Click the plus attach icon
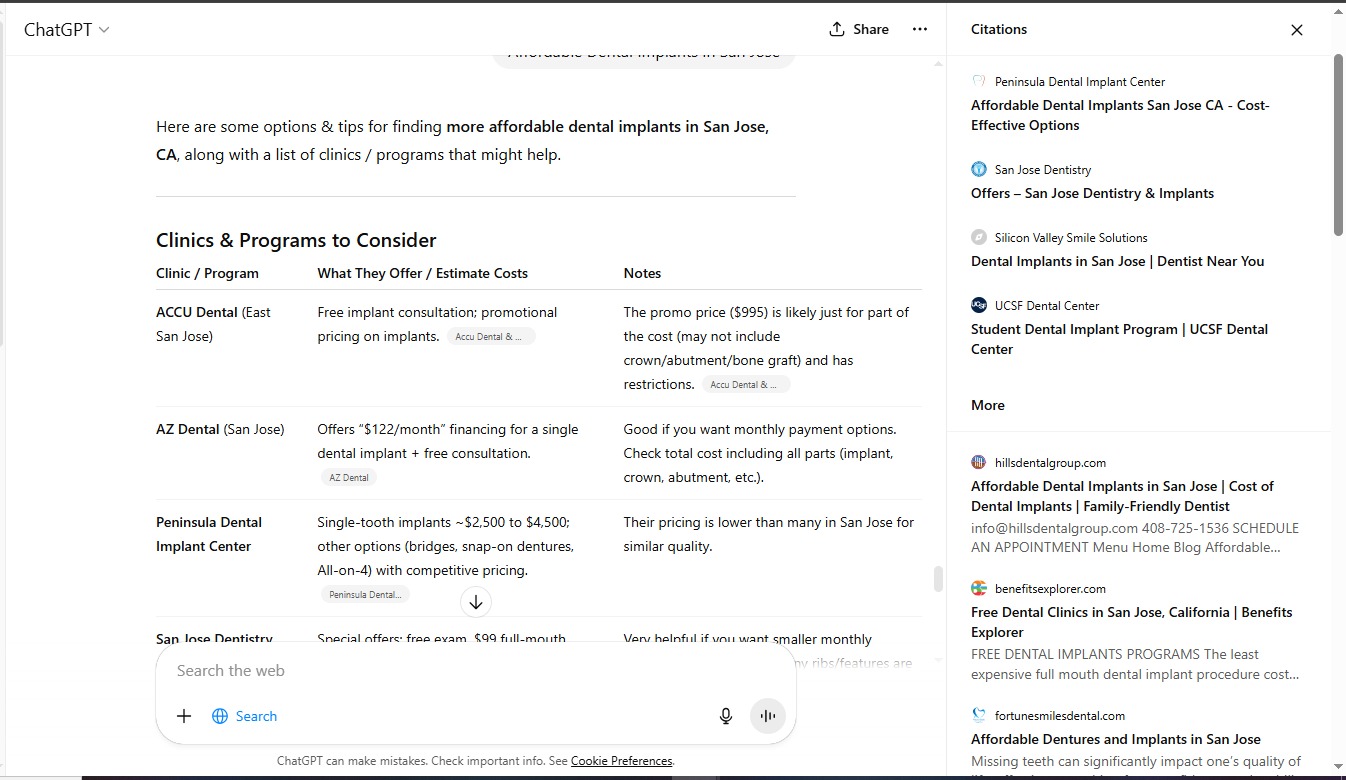This screenshot has height=780, width=1346. tap(184, 716)
